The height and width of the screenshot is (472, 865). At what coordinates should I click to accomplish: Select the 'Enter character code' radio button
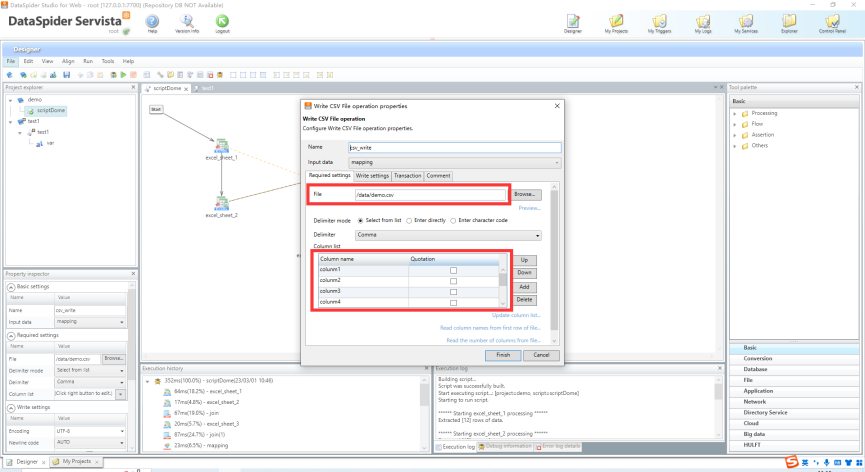coord(453,221)
